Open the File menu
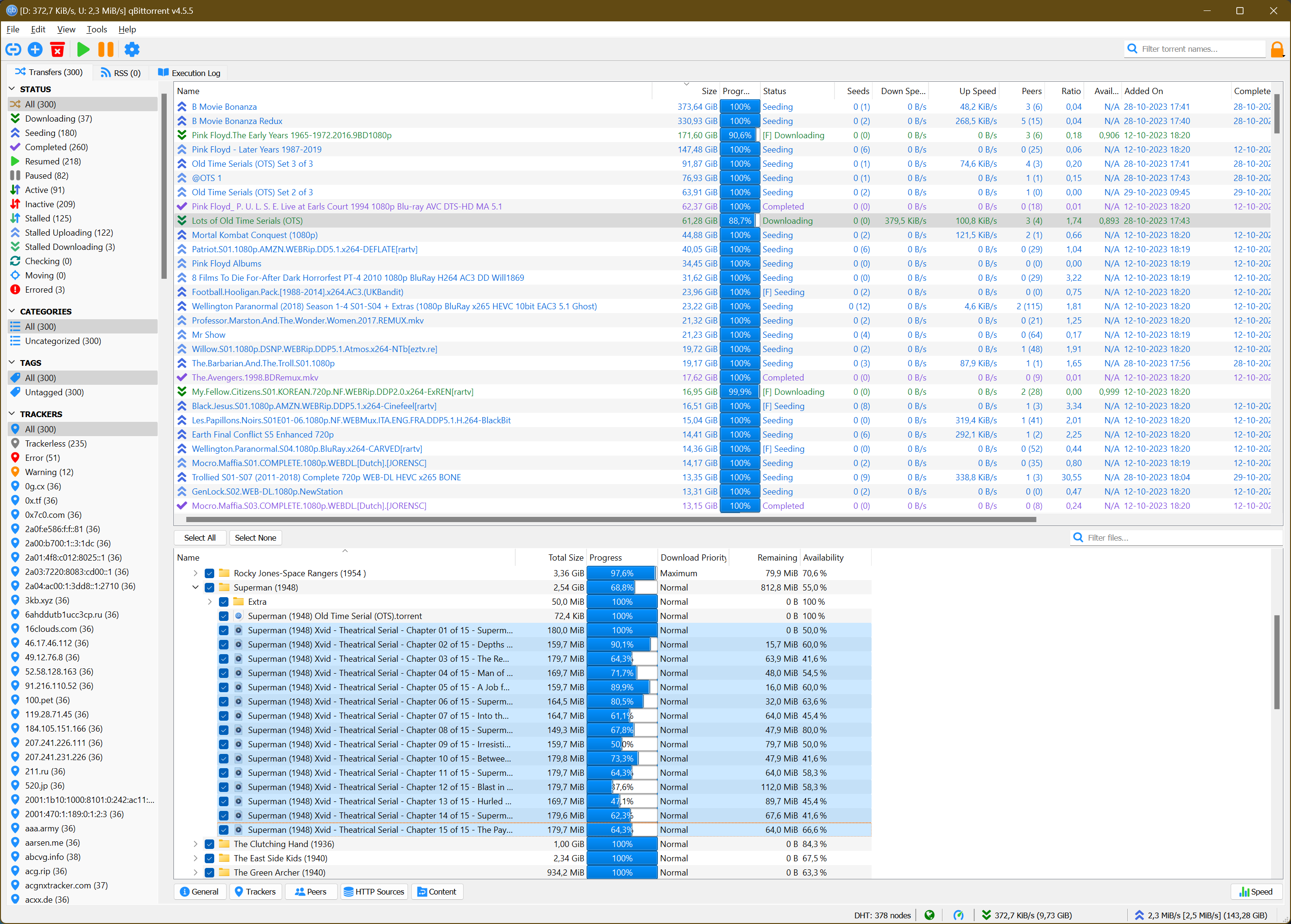1291x924 pixels. point(13,29)
